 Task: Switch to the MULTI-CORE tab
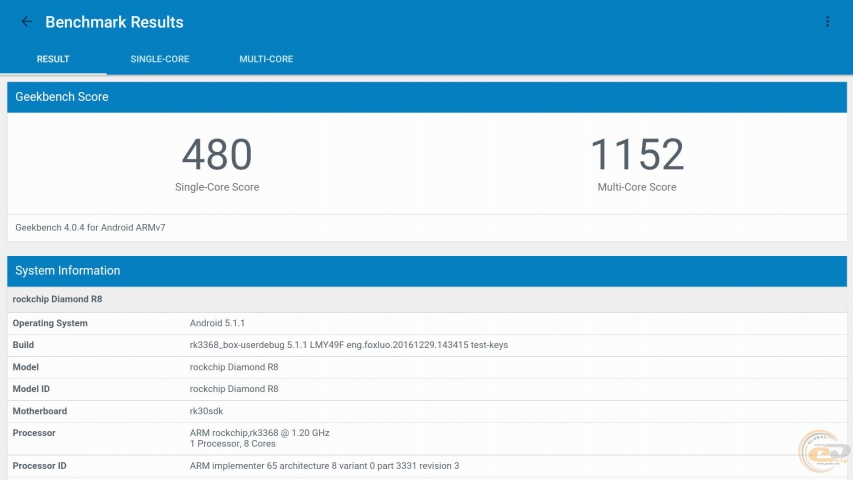click(x=266, y=59)
